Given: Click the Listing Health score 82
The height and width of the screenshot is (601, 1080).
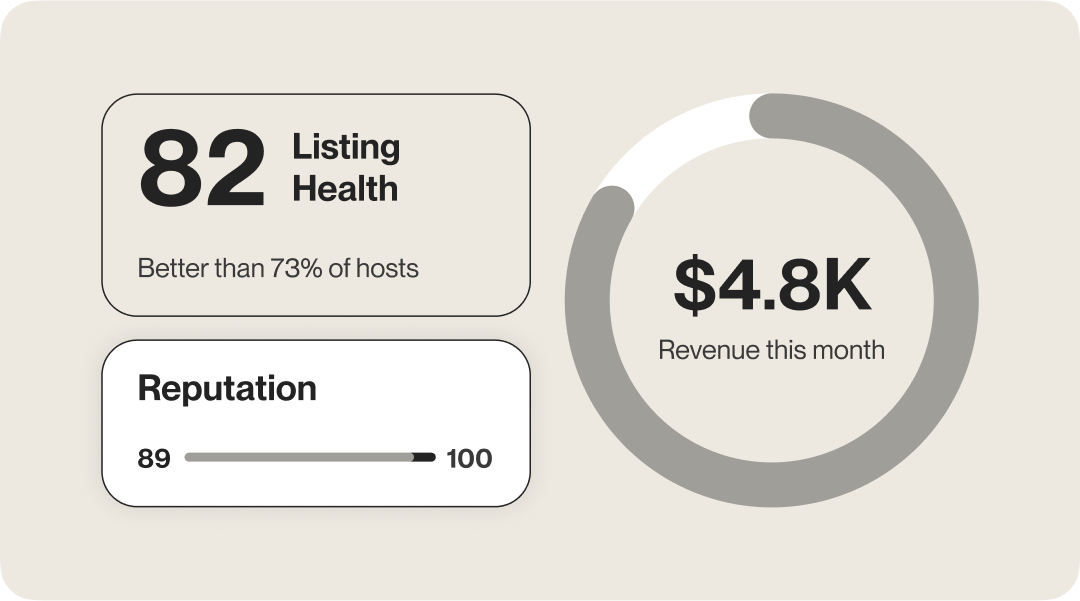Looking at the screenshot, I should point(202,168).
